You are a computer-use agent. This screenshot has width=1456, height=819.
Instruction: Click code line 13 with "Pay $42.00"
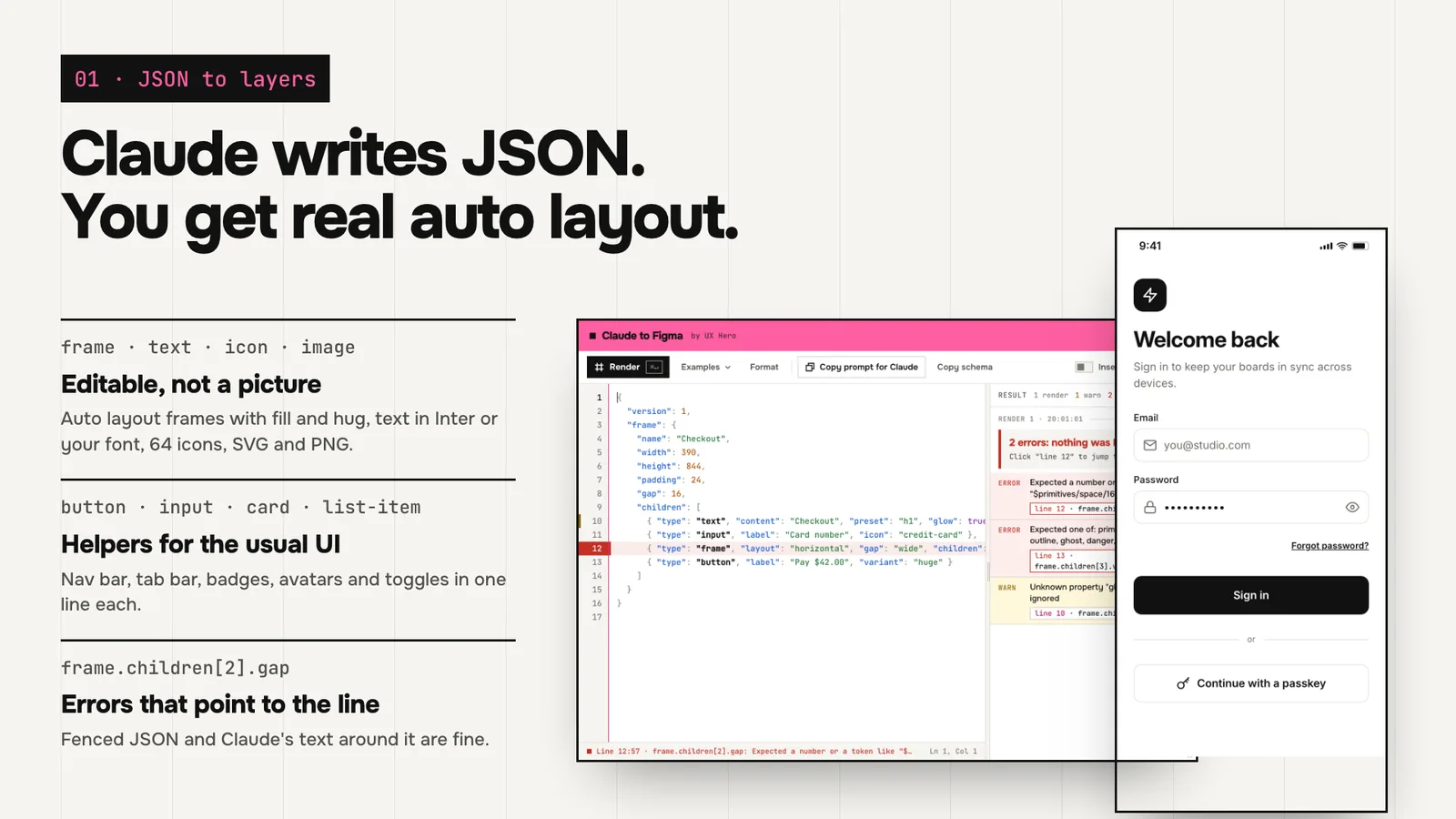[x=799, y=562]
